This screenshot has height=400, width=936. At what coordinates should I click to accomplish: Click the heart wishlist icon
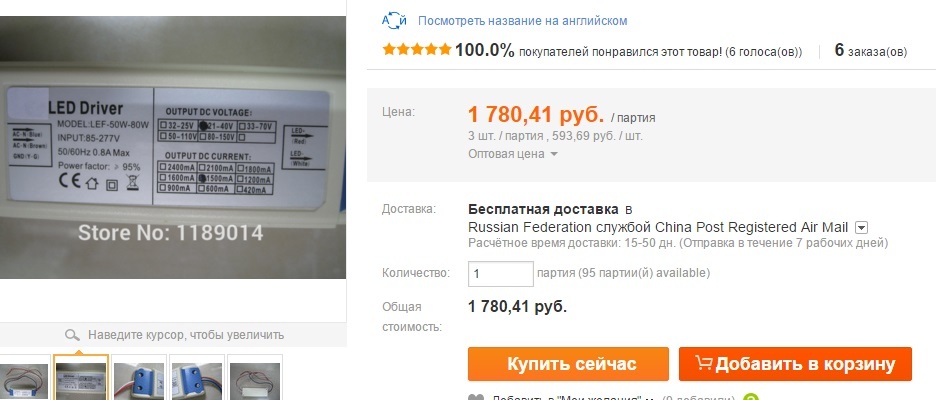coord(476,397)
